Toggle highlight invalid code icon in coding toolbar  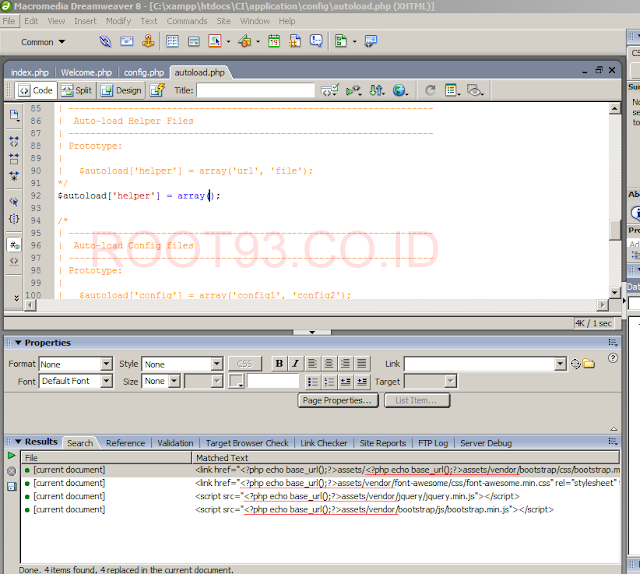click(14, 261)
